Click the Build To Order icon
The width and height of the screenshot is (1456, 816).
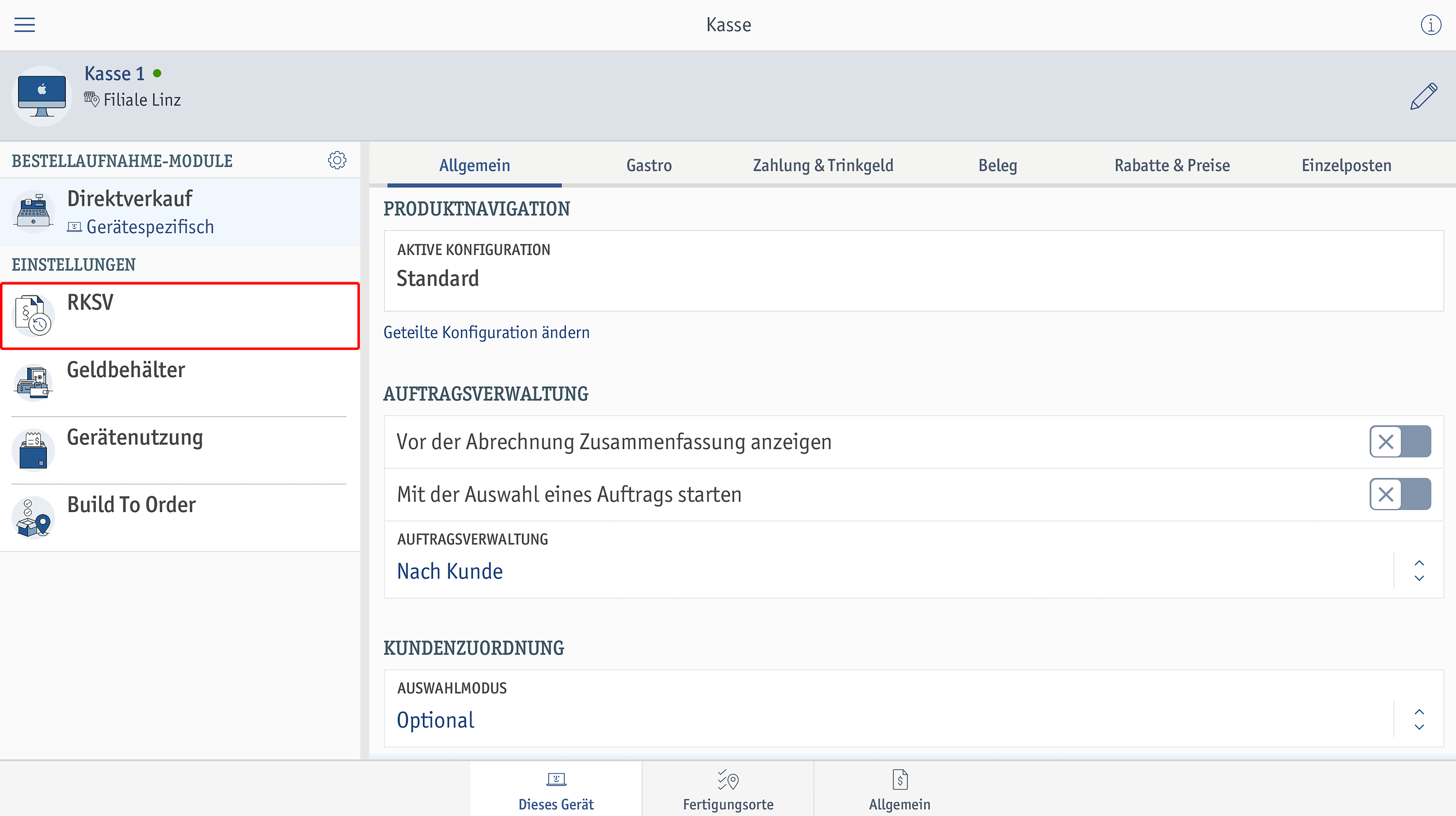[x=33, y=517]
